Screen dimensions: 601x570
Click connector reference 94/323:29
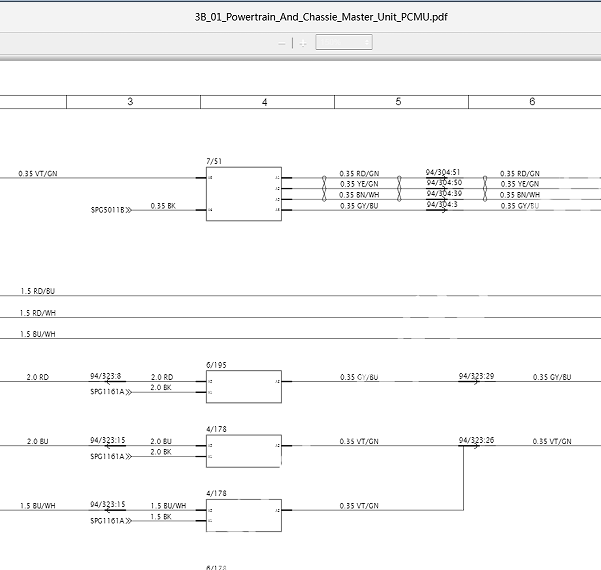point(476,376)
